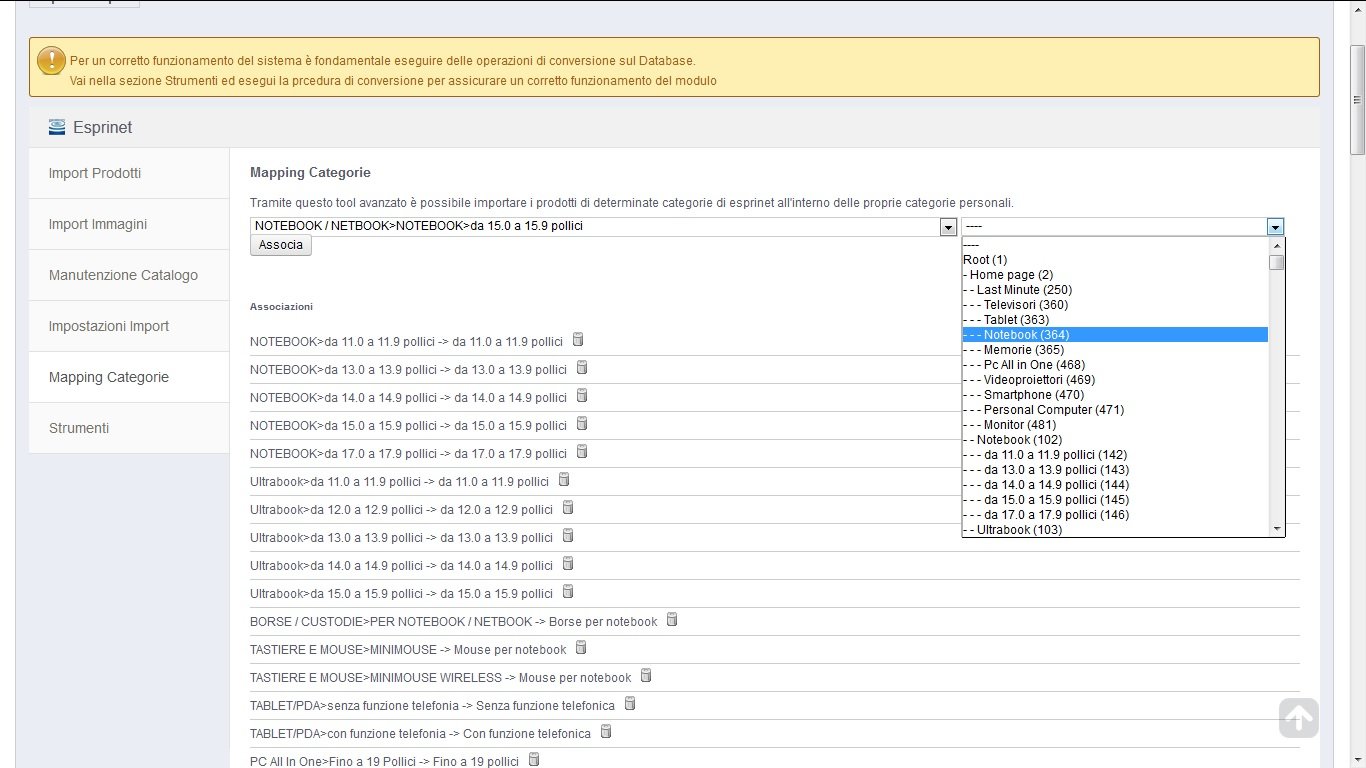1366x768 pixels.
Task: Click the dropdown list scrollbar down arrow
Action: [x=1276, y=529]
